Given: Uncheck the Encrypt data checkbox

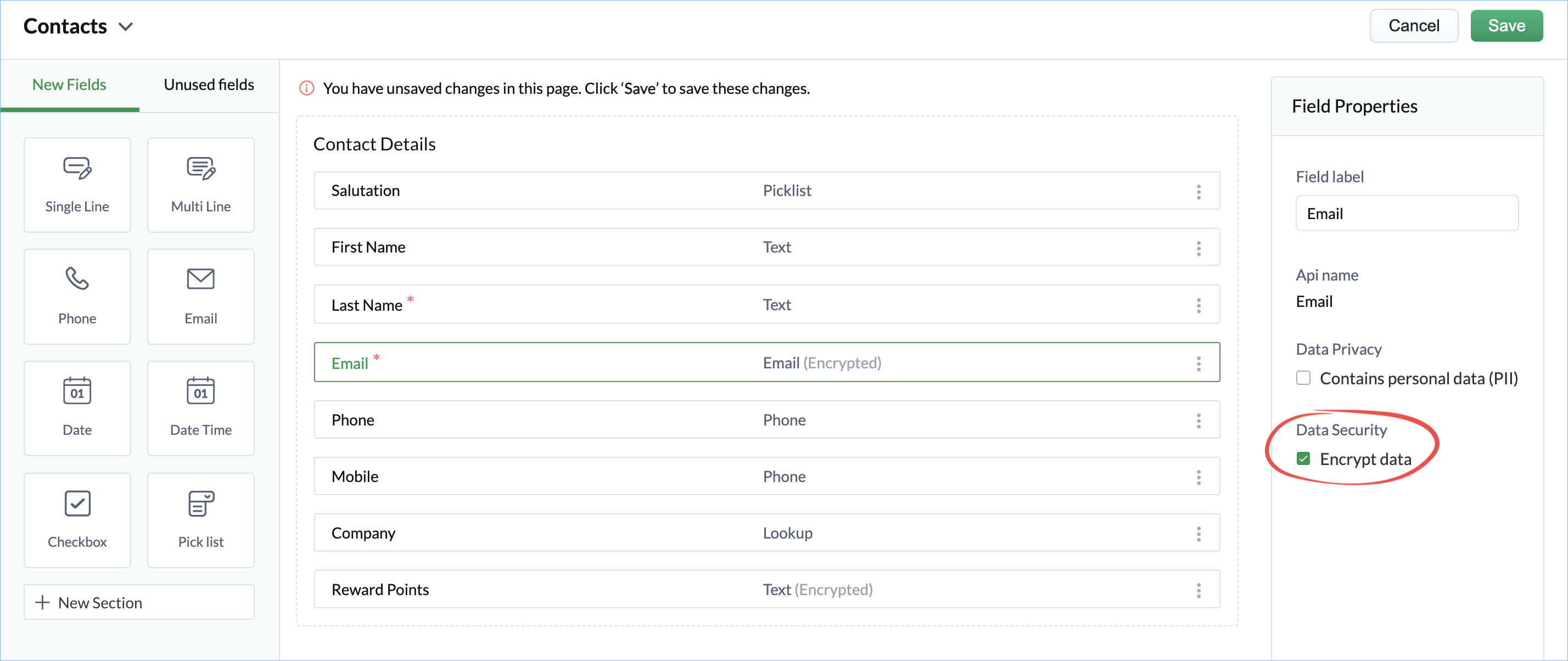Looking at the screenshot, I should click(1303, 458).
